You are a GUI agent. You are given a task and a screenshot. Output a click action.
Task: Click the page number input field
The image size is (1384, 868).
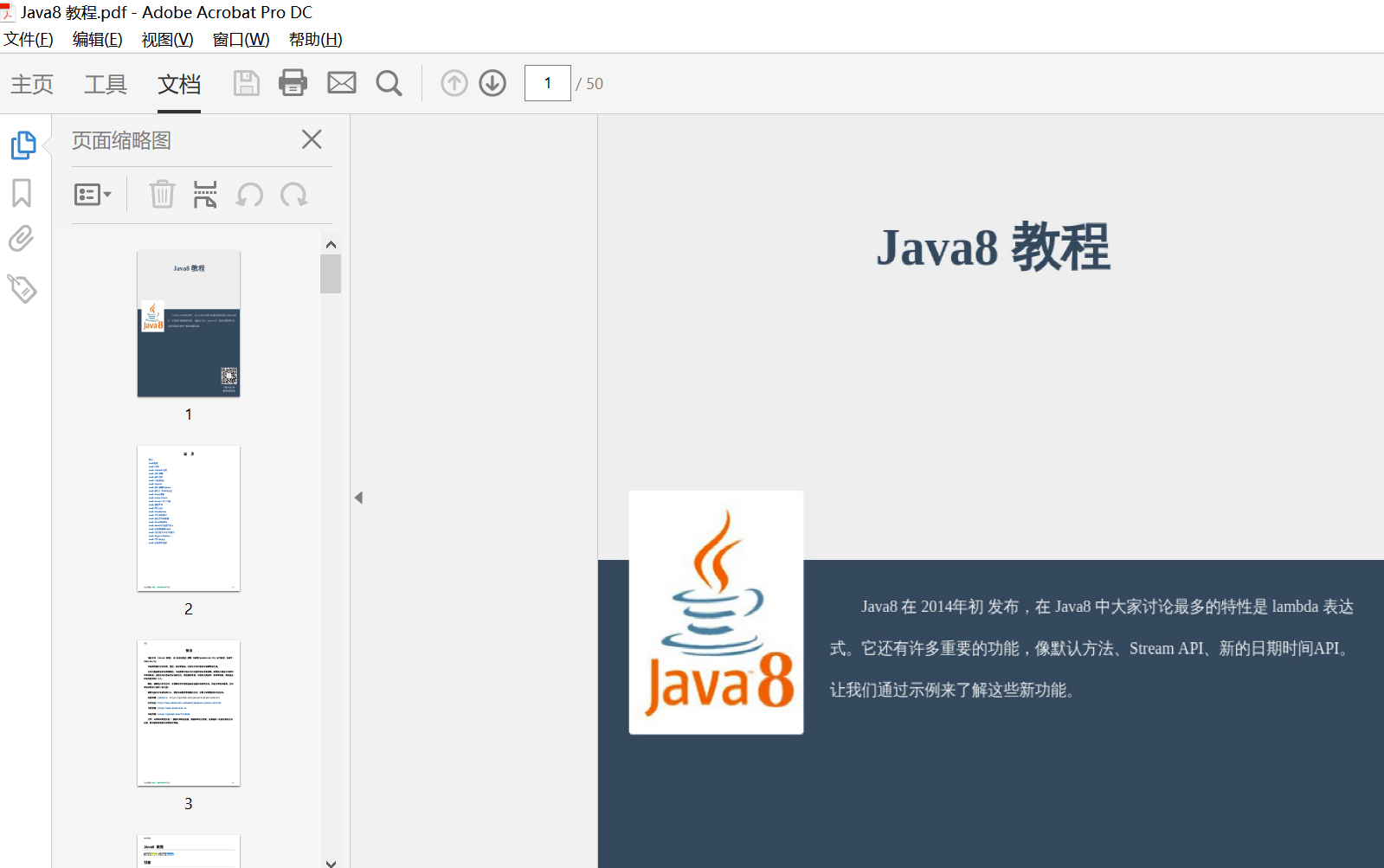tap(547, 83)
